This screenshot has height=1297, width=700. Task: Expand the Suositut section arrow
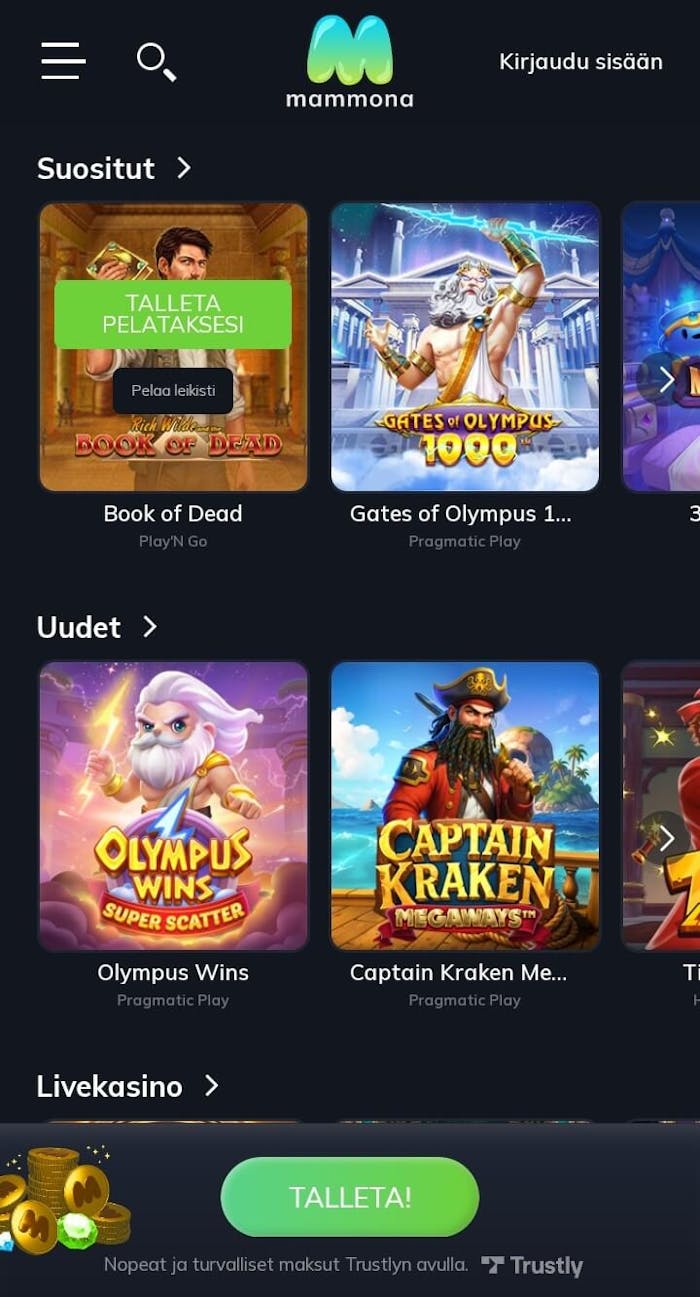coord(183,167)
